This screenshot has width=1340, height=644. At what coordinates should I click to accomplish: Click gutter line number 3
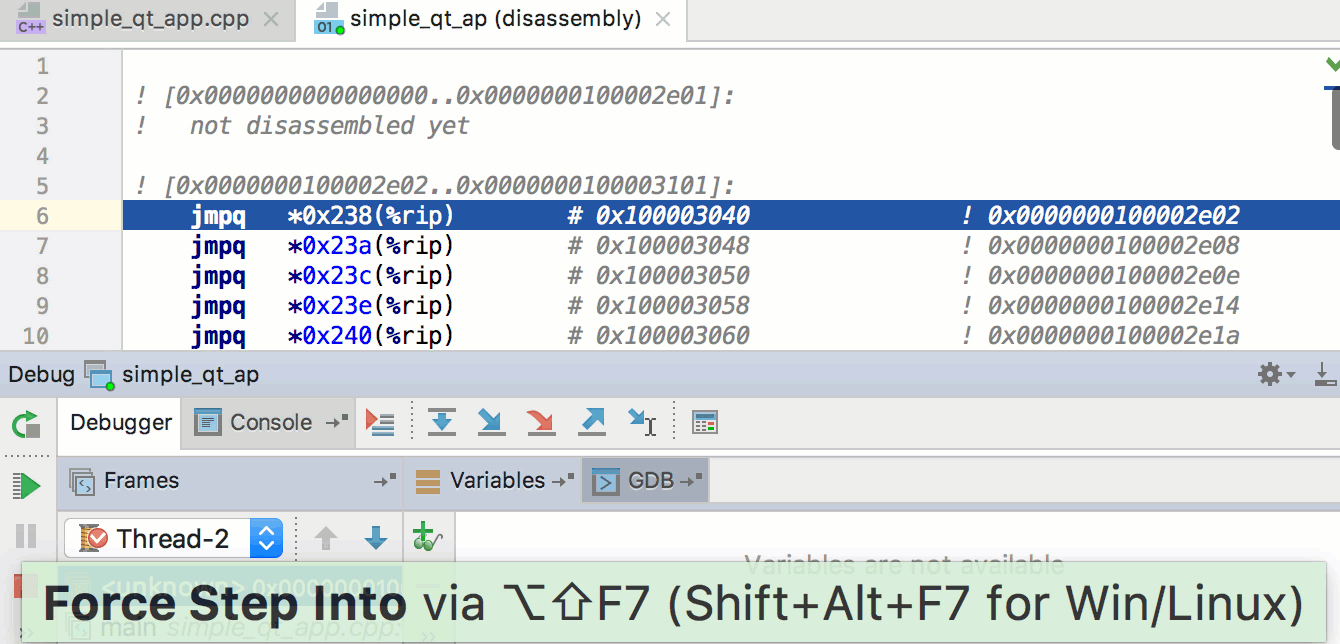click(42, 125)
